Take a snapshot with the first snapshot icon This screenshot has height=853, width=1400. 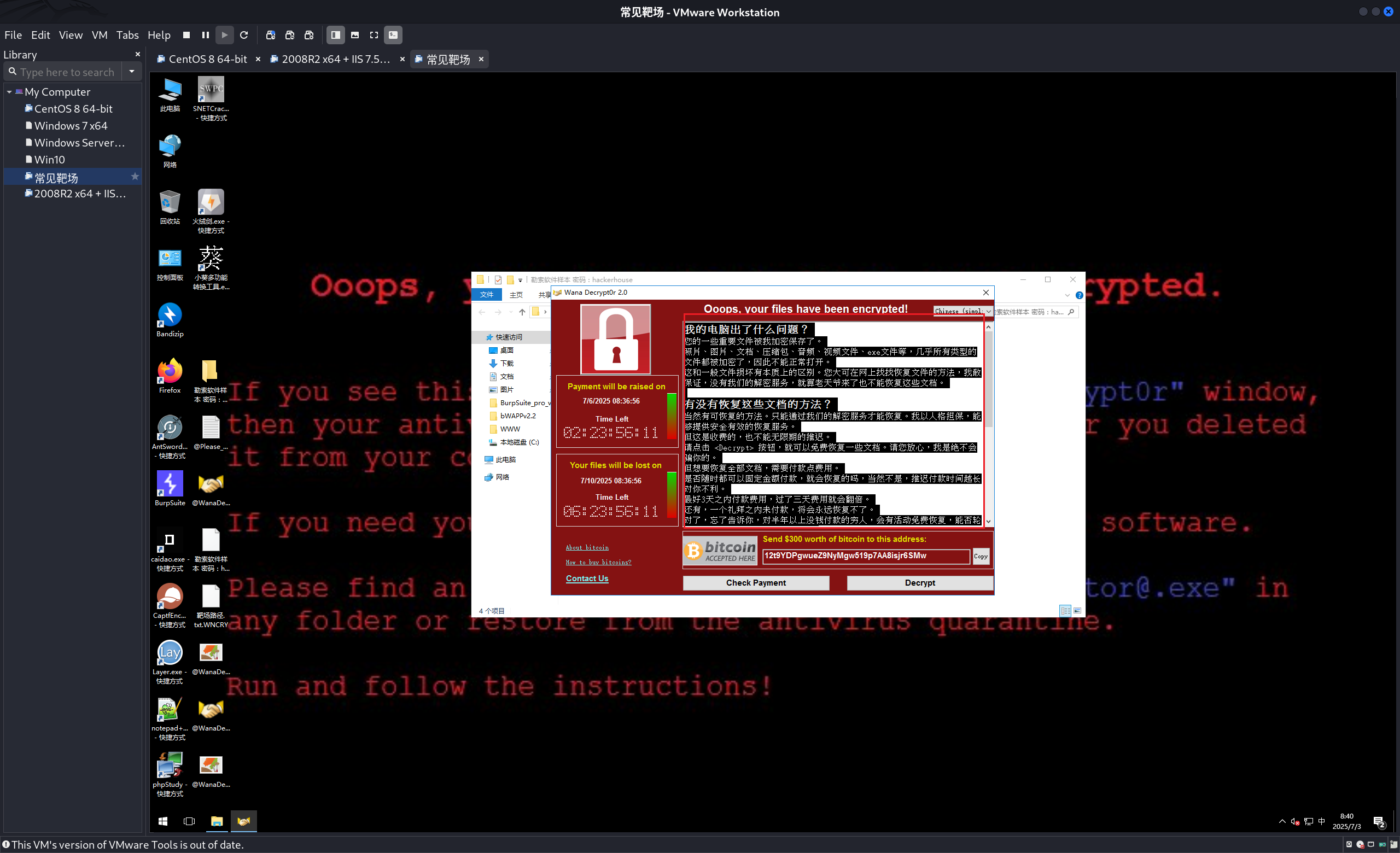tap(271, 35)
